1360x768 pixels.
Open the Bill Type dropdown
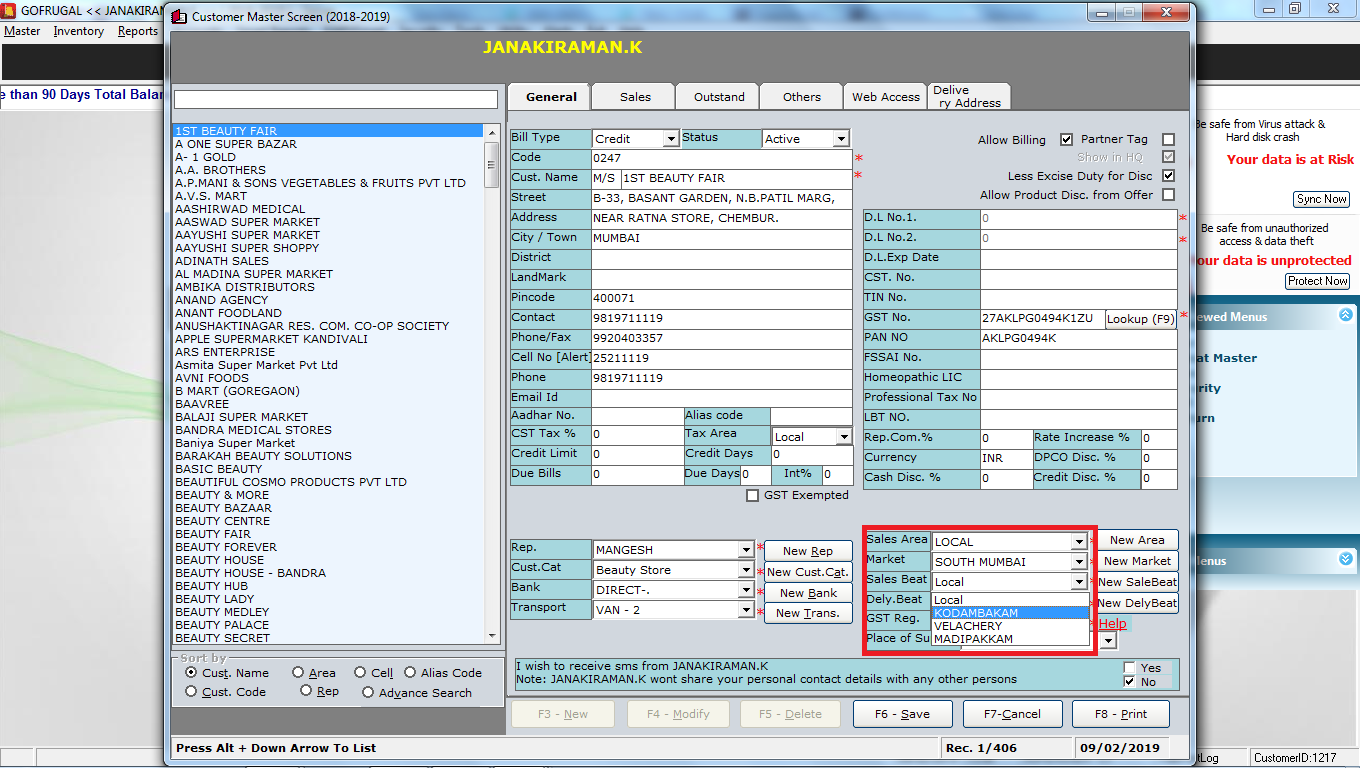click(669, 139)
